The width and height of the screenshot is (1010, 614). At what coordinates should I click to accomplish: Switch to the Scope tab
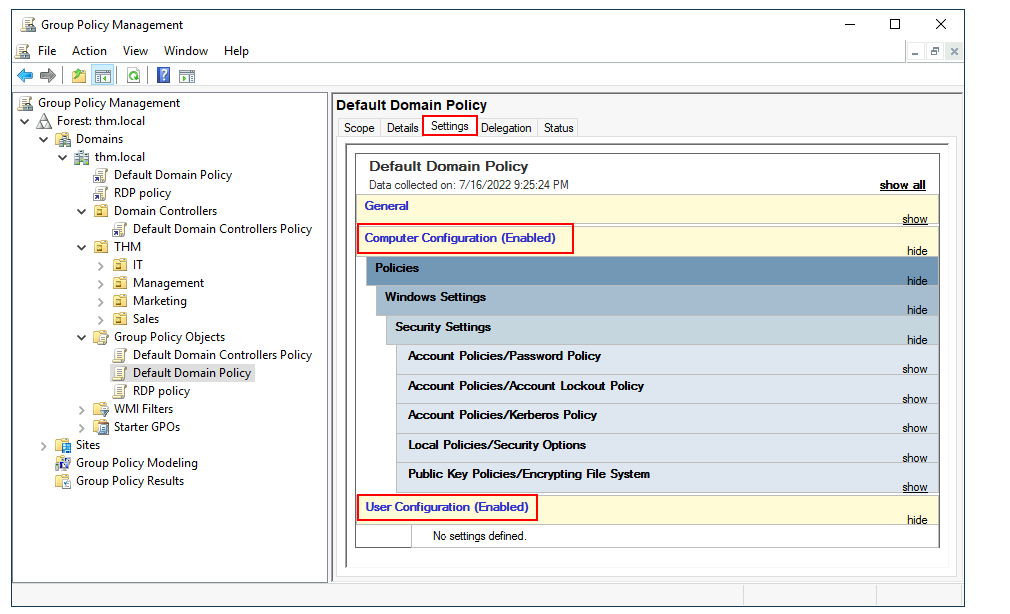[359, 128]
